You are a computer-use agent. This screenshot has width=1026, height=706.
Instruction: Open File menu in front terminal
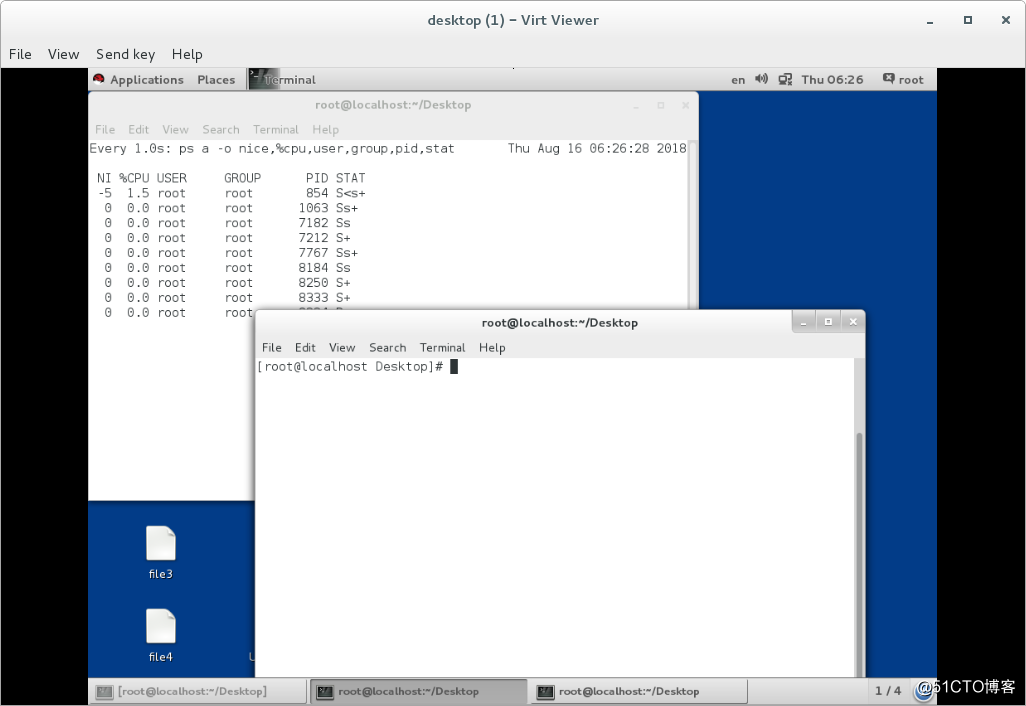coord(272,348)
